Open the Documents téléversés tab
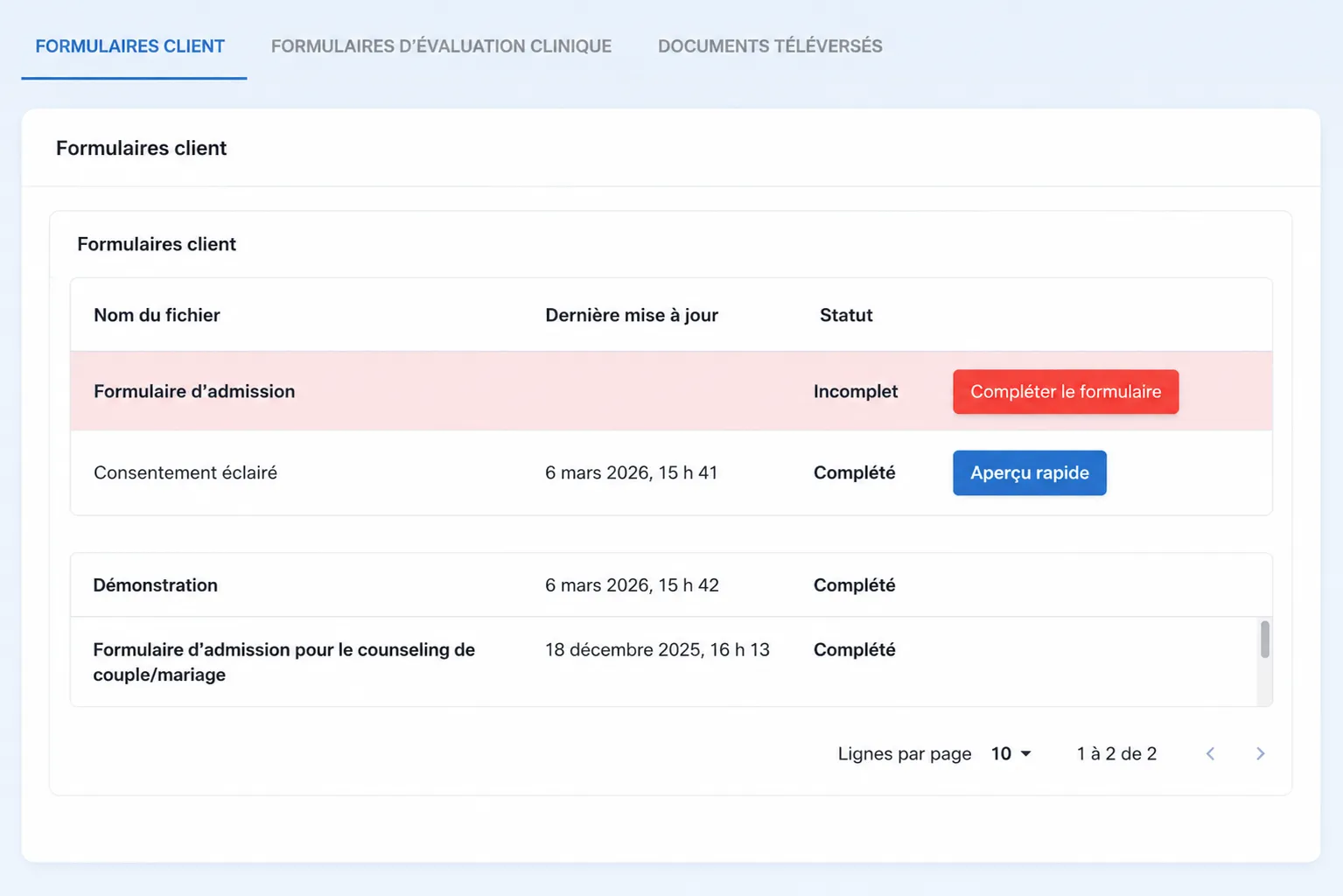This screenshot has height=896, width=1343. coord(770,46)
